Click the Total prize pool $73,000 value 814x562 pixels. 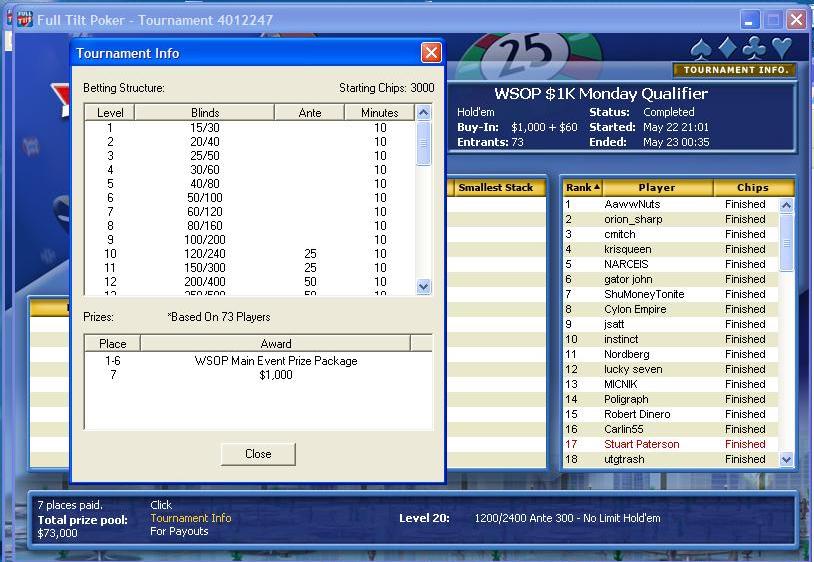58,533
